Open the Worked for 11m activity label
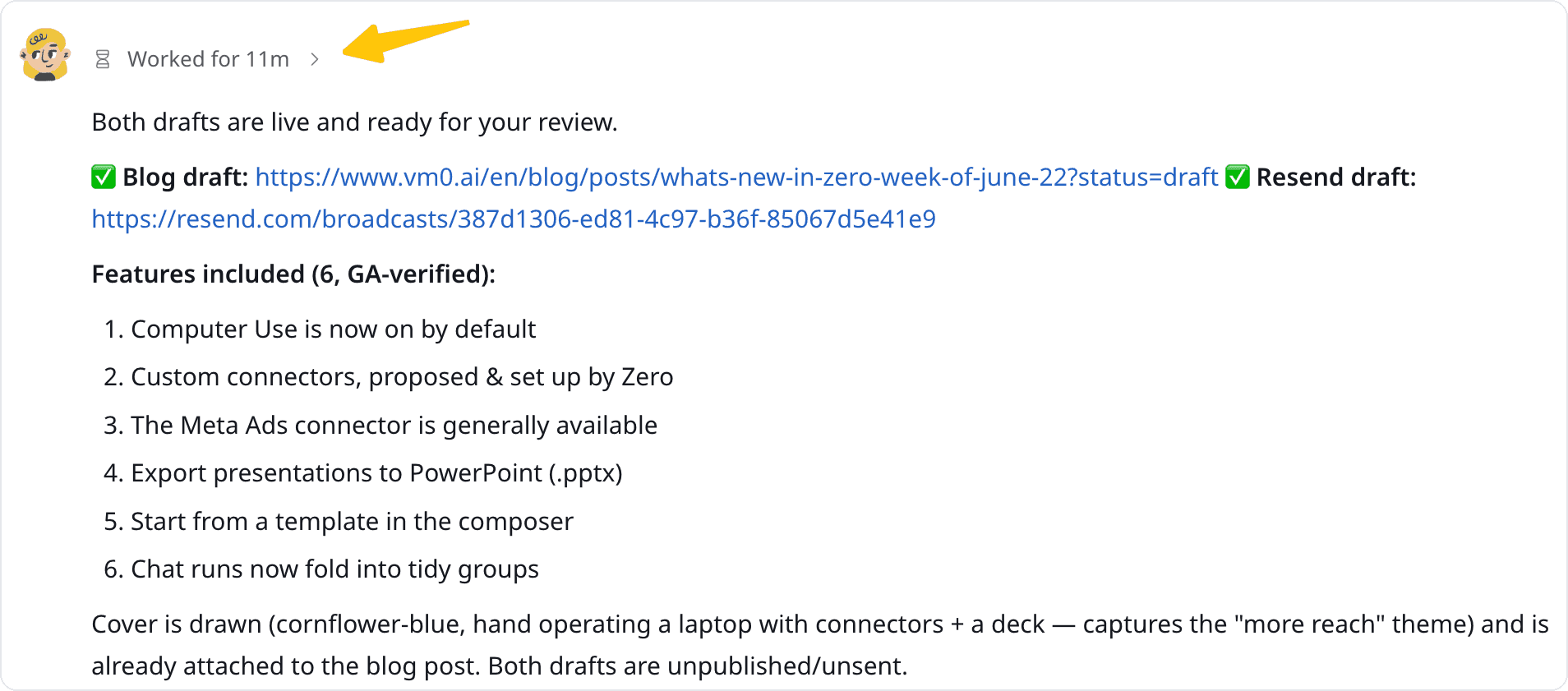1568x691 pixels. click(208, 59)
